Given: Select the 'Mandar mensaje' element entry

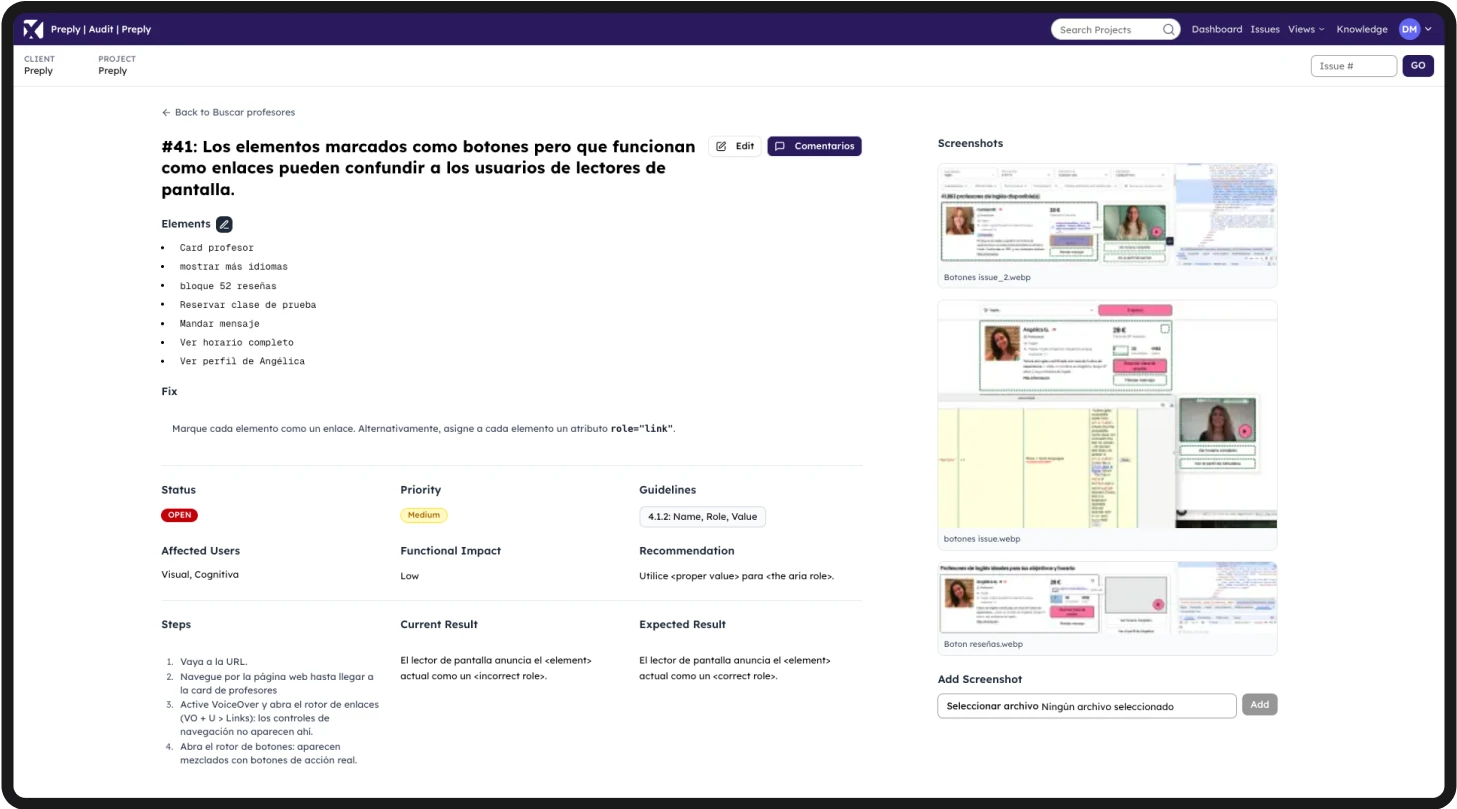Looking at the screenshot, I should point(220,324).
